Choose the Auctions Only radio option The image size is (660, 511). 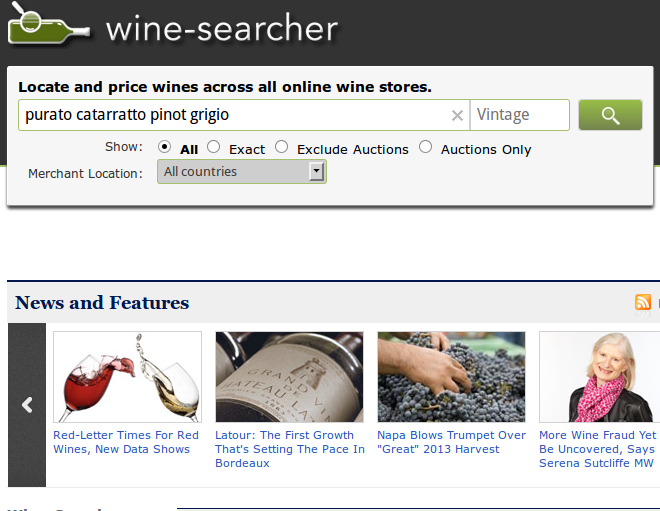[426, 147]
